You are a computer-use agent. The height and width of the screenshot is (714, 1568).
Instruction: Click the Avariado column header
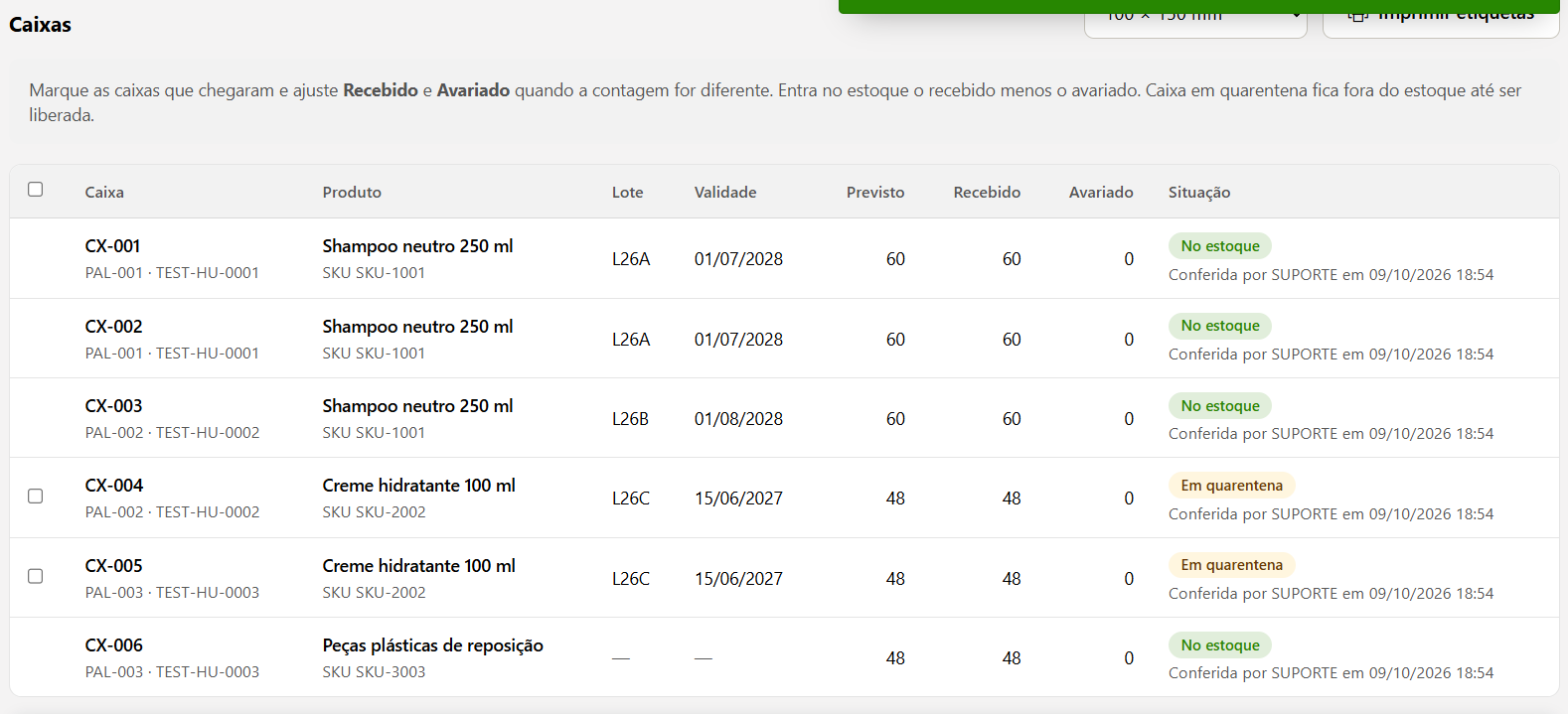(1101, 193)
